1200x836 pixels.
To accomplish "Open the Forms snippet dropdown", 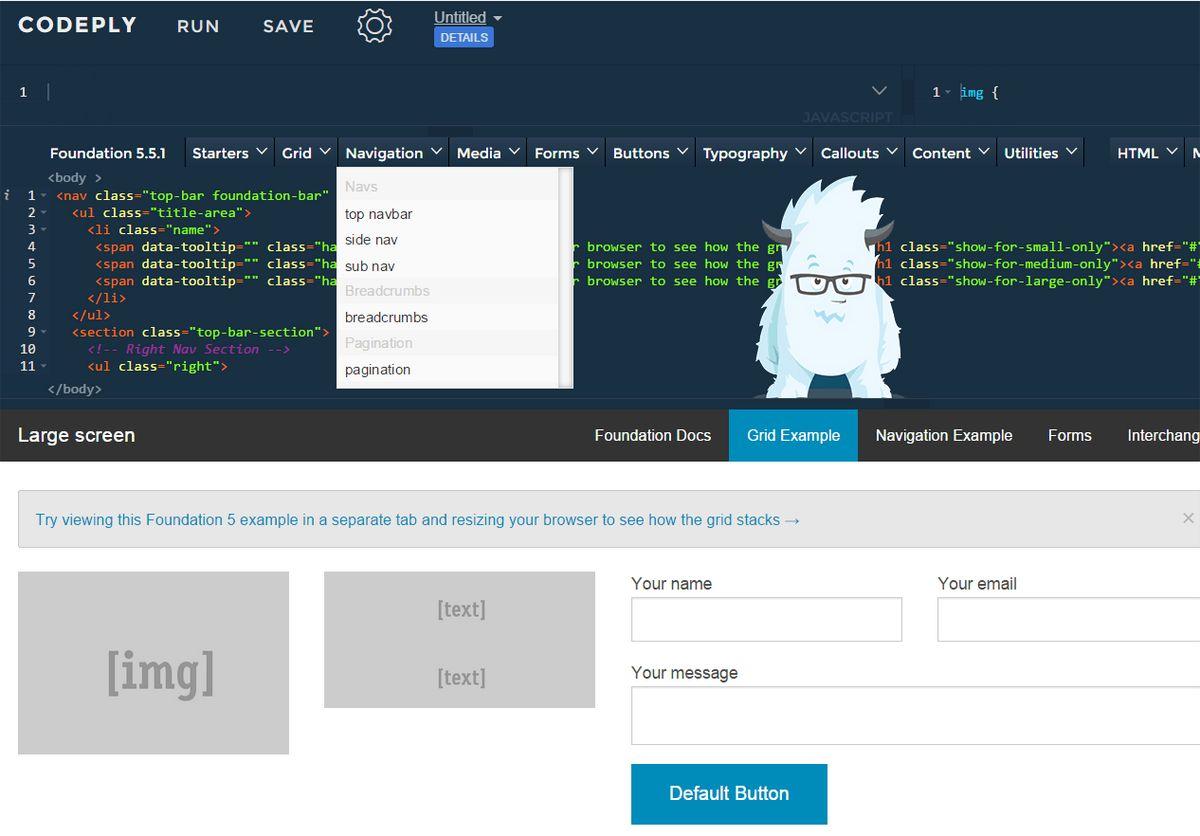I will point(566,153).
